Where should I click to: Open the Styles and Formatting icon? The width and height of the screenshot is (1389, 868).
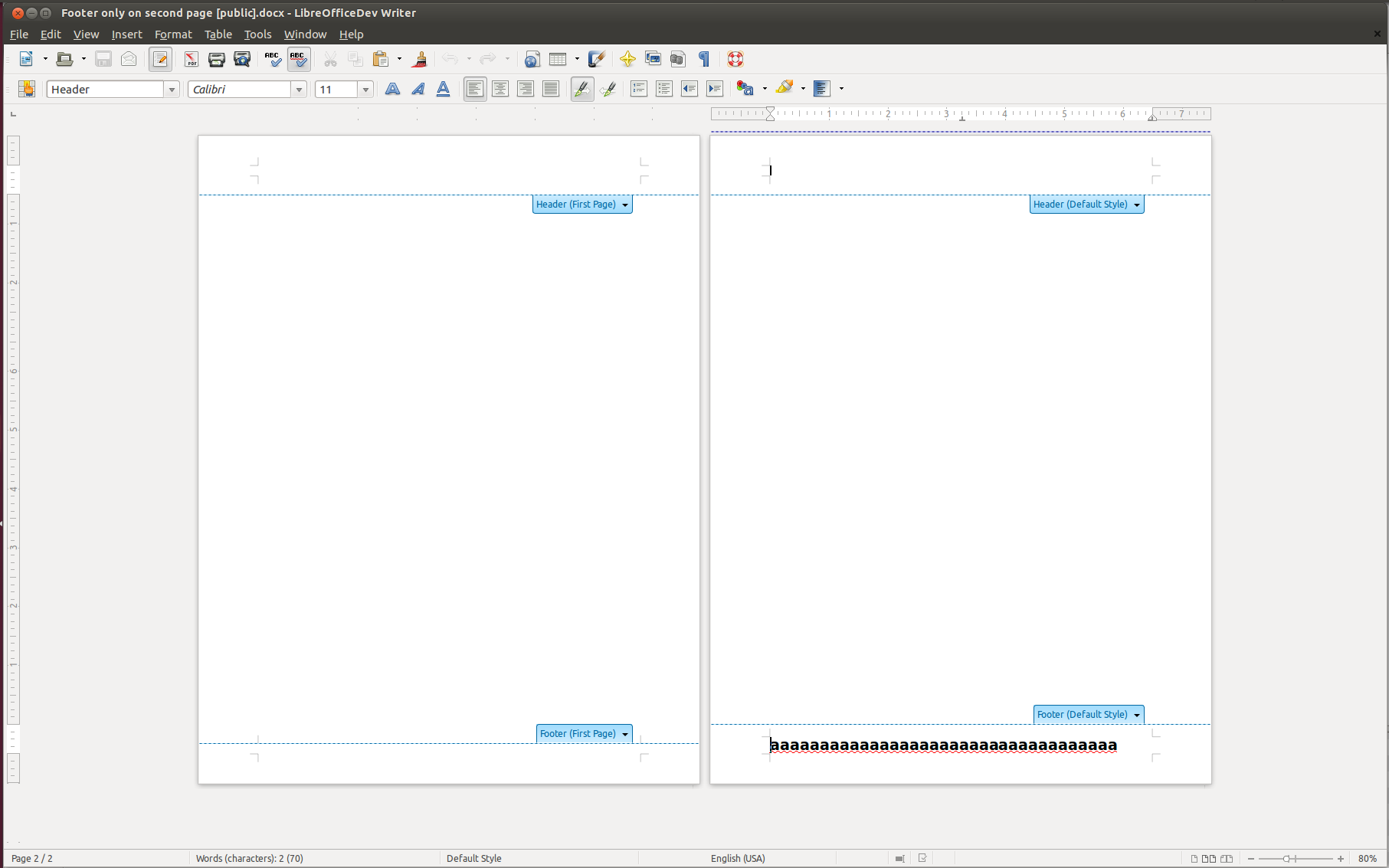[27, 89]
